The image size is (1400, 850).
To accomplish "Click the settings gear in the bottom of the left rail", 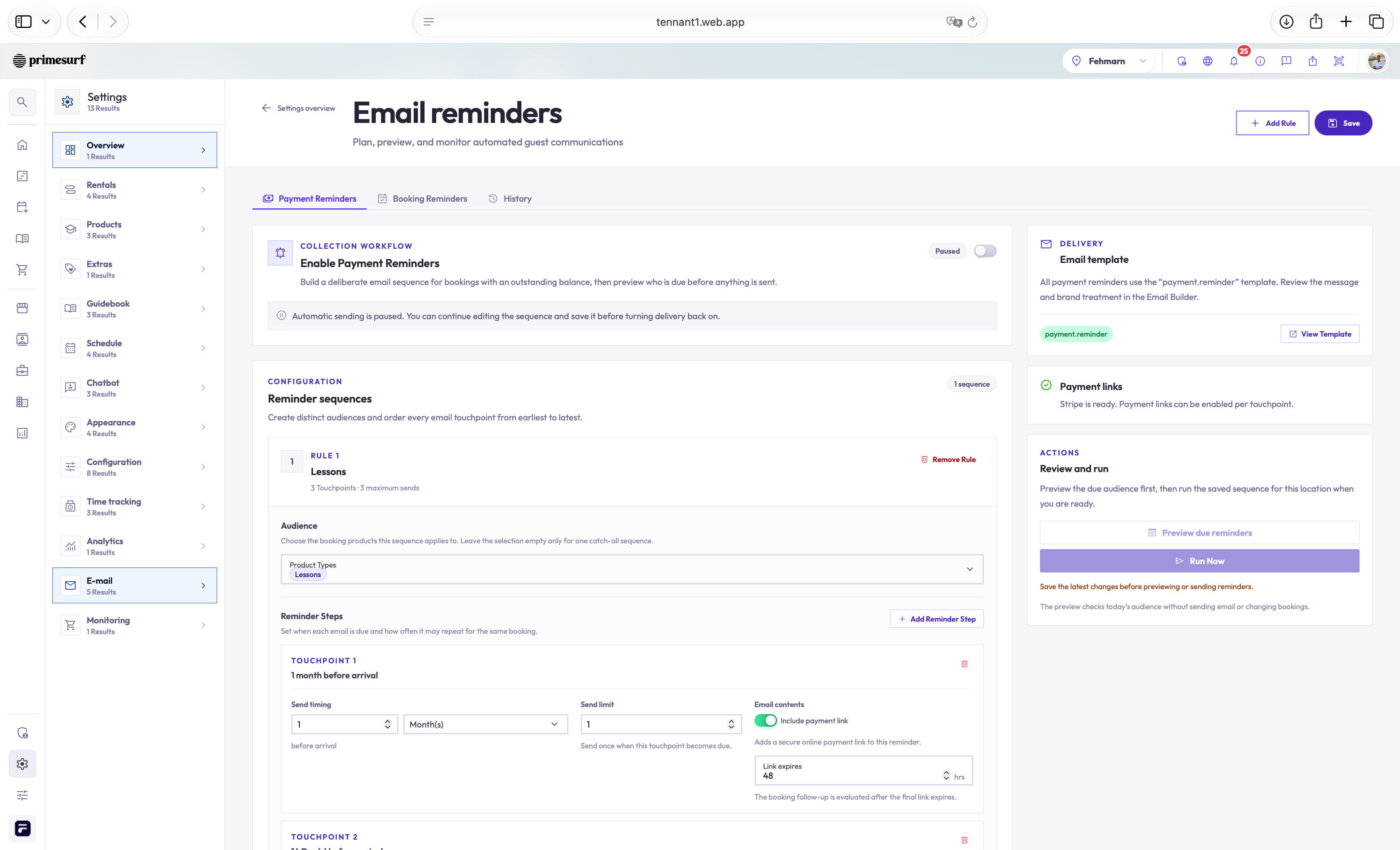I will click(22, 764).
